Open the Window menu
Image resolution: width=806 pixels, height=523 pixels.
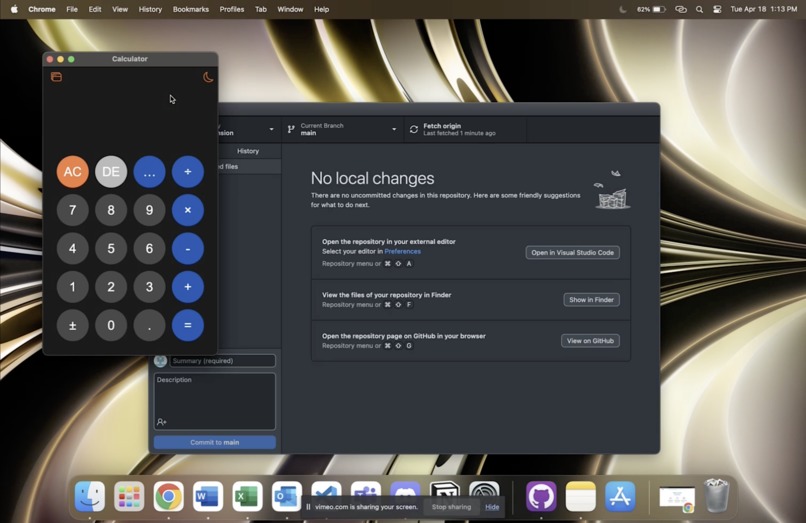pyautogui.click(x=290, y=9)
